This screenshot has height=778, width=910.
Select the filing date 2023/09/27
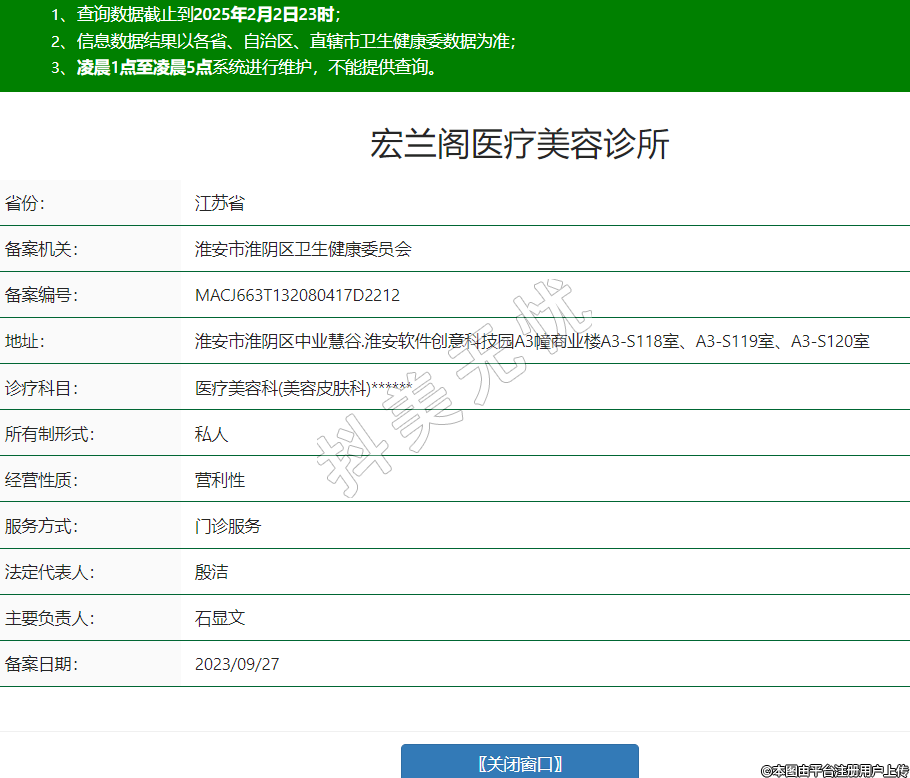236,664
